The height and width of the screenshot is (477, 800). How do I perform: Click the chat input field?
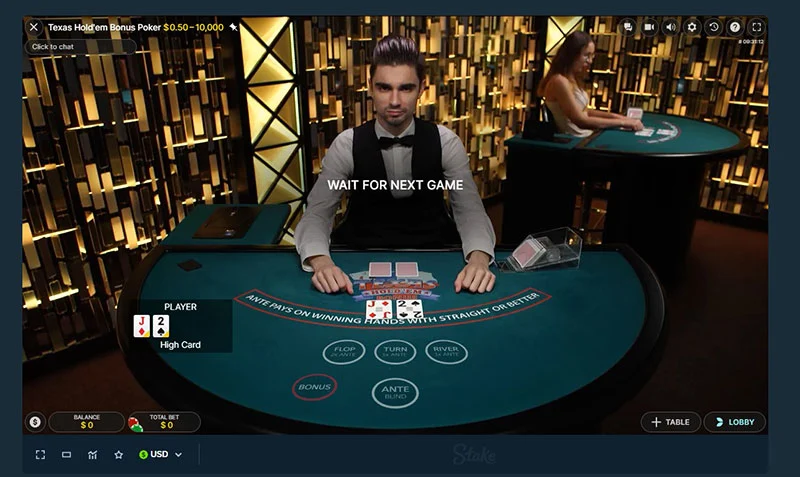(x=81, y=47)
